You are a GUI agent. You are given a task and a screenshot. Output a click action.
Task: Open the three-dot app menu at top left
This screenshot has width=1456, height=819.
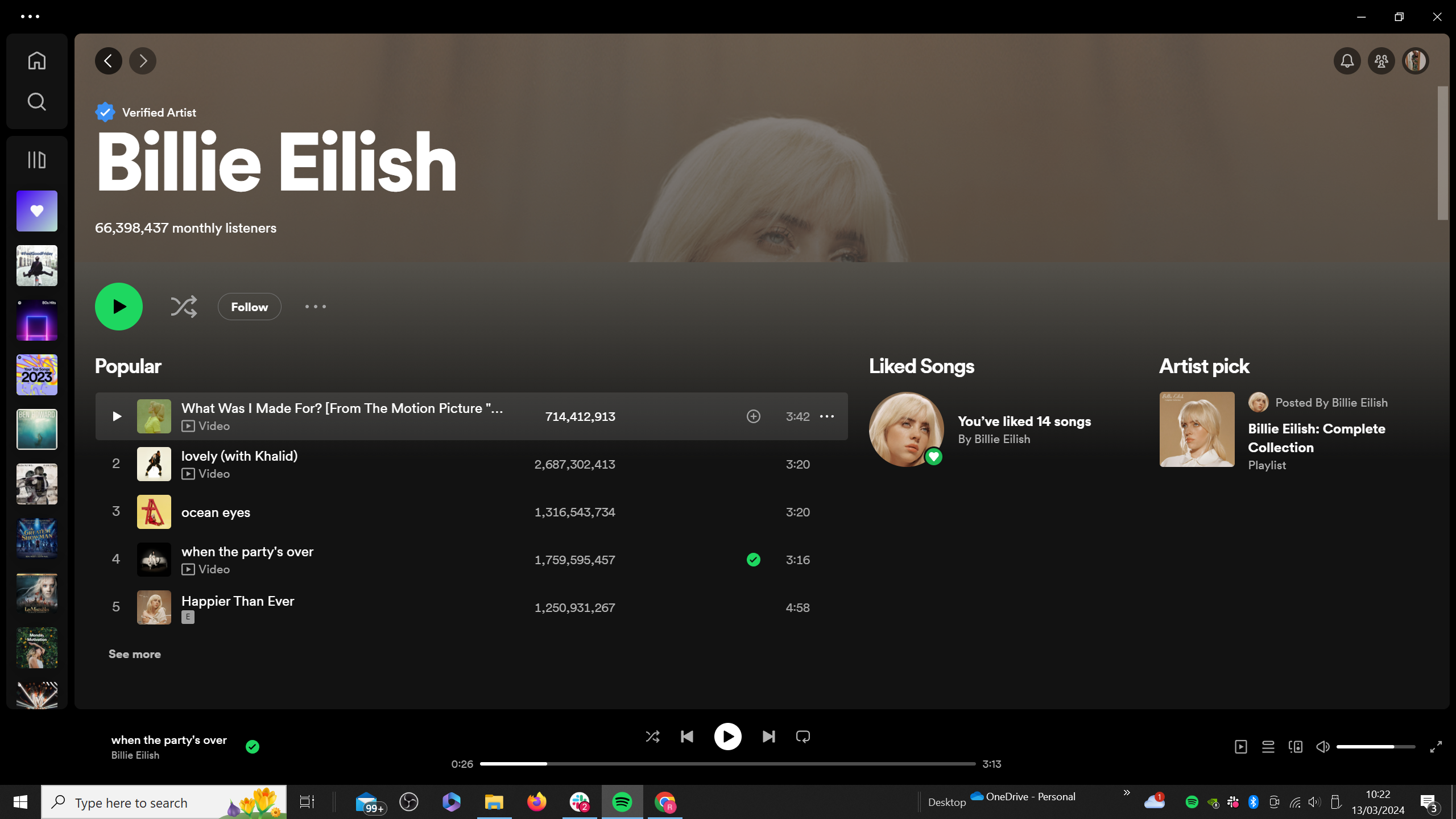coord(30,16)
